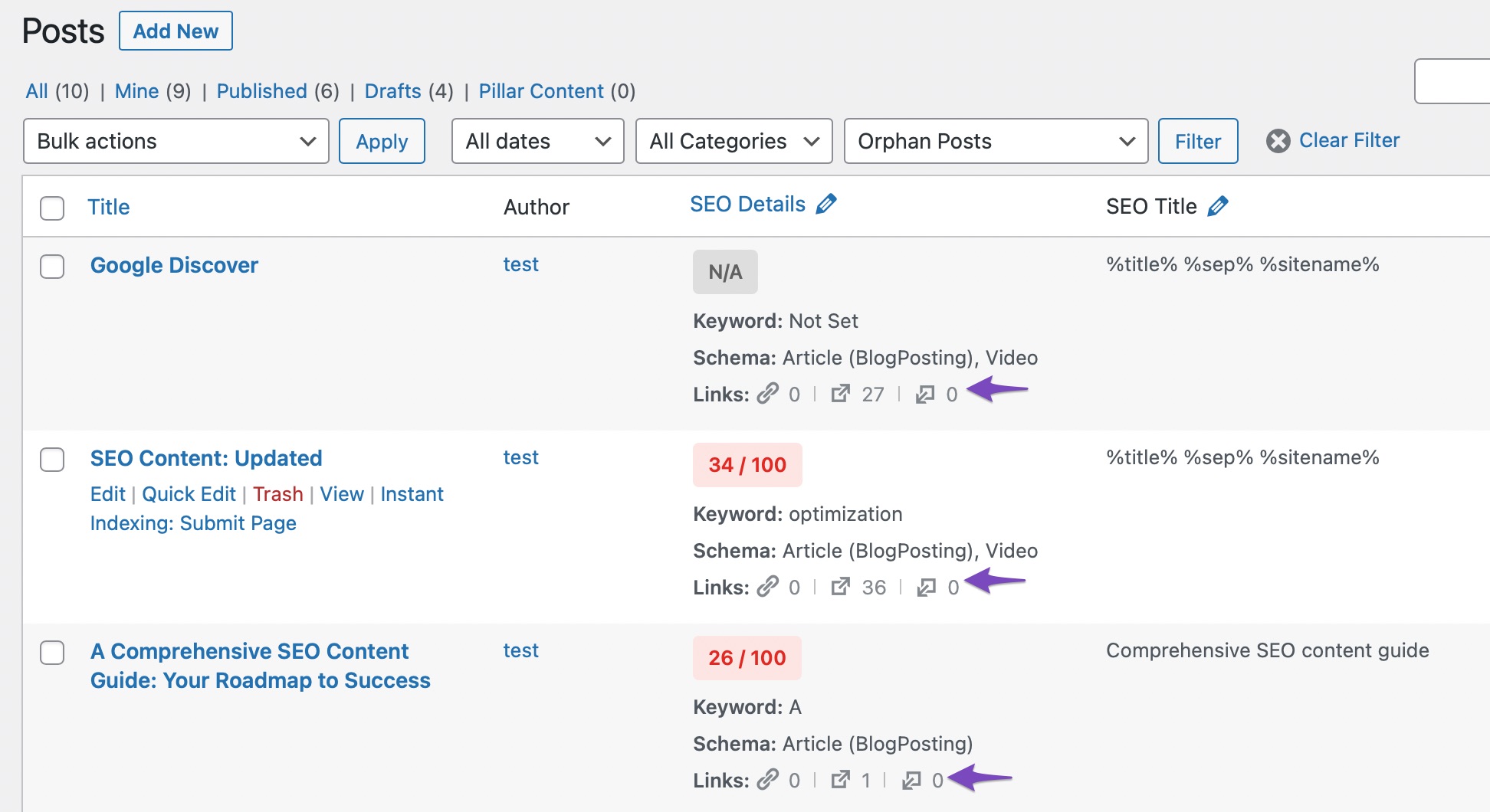
Task: Click incoming links icon in SEO Content: Updated row
Action: click(x=927, y=587)
